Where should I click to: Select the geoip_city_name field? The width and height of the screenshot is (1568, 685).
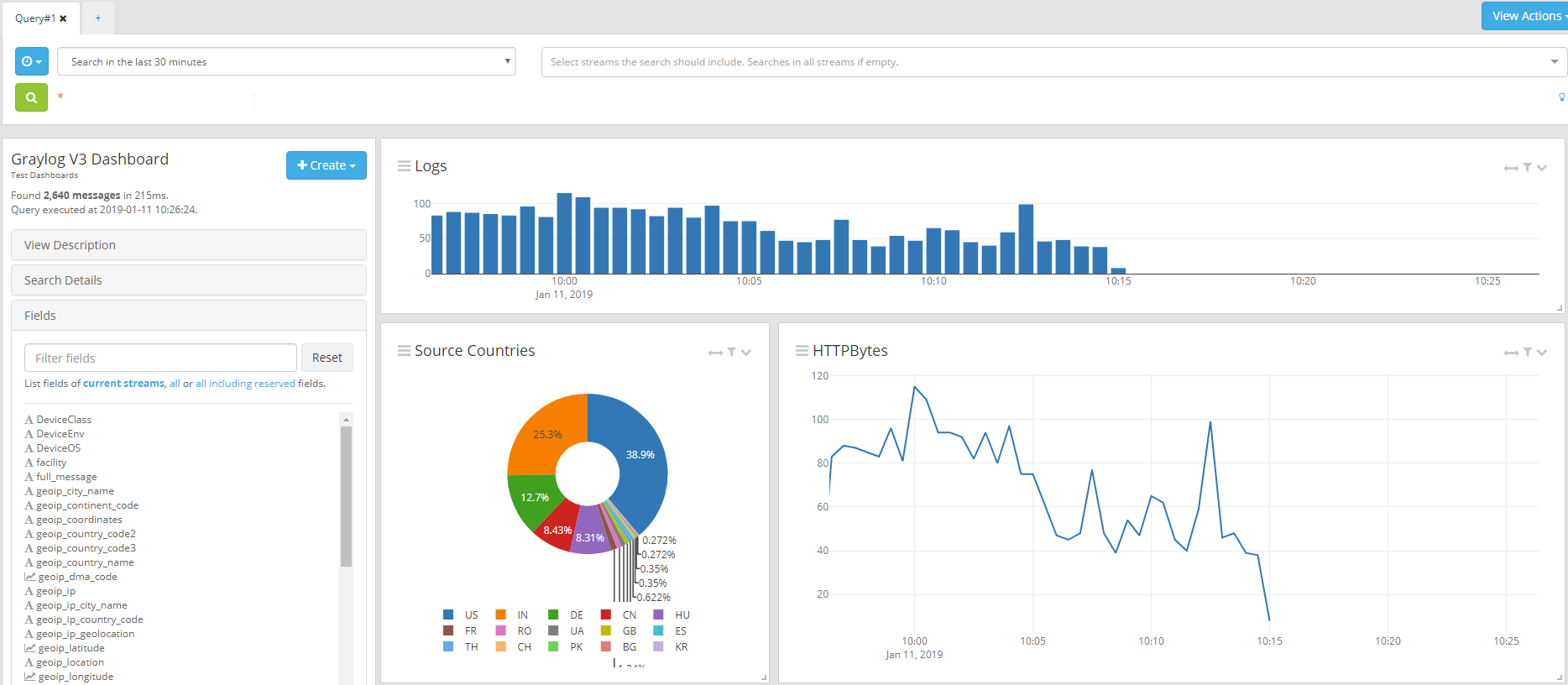[76, 491]
